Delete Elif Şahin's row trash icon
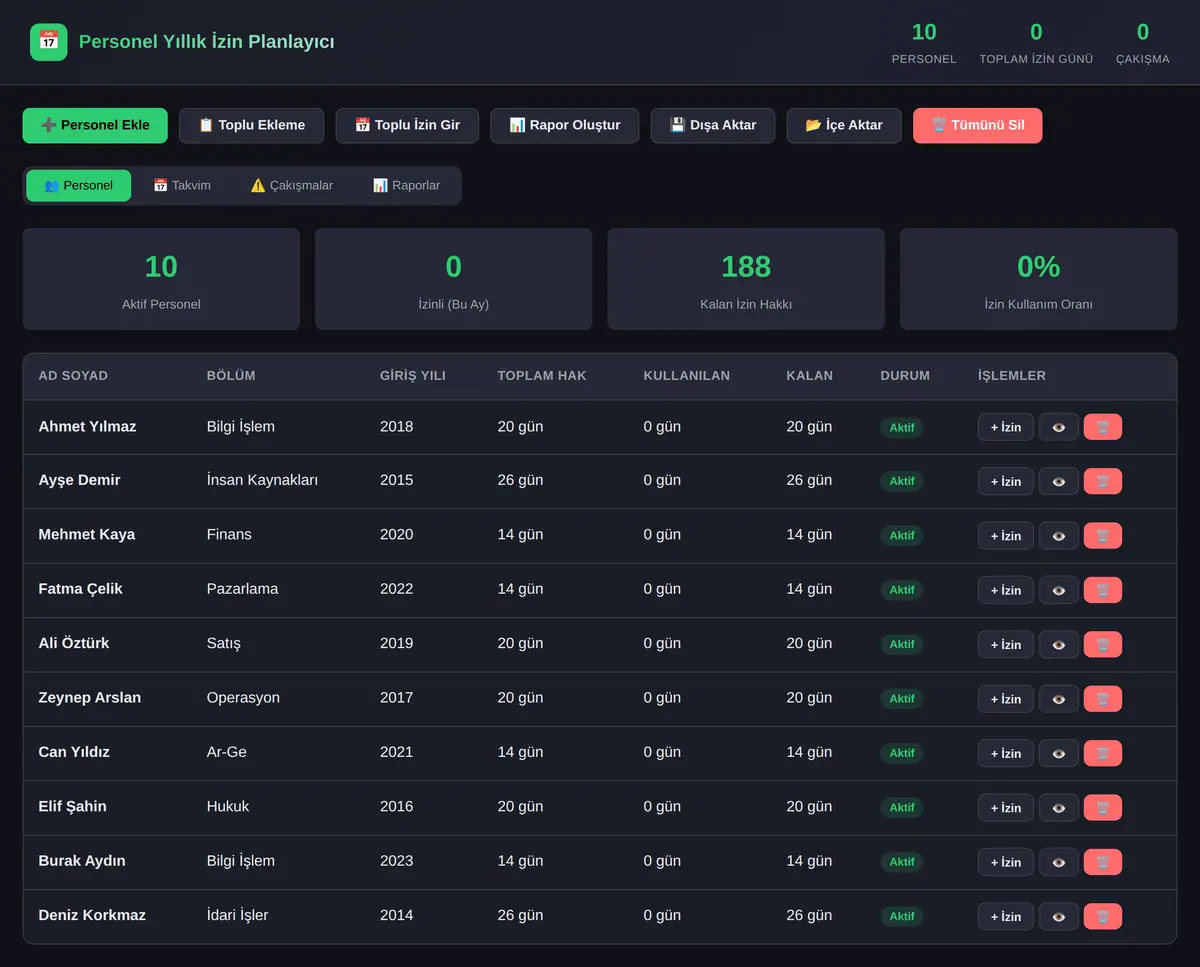The width and height of the screenshot is (1200, 967). (1102, 807)
